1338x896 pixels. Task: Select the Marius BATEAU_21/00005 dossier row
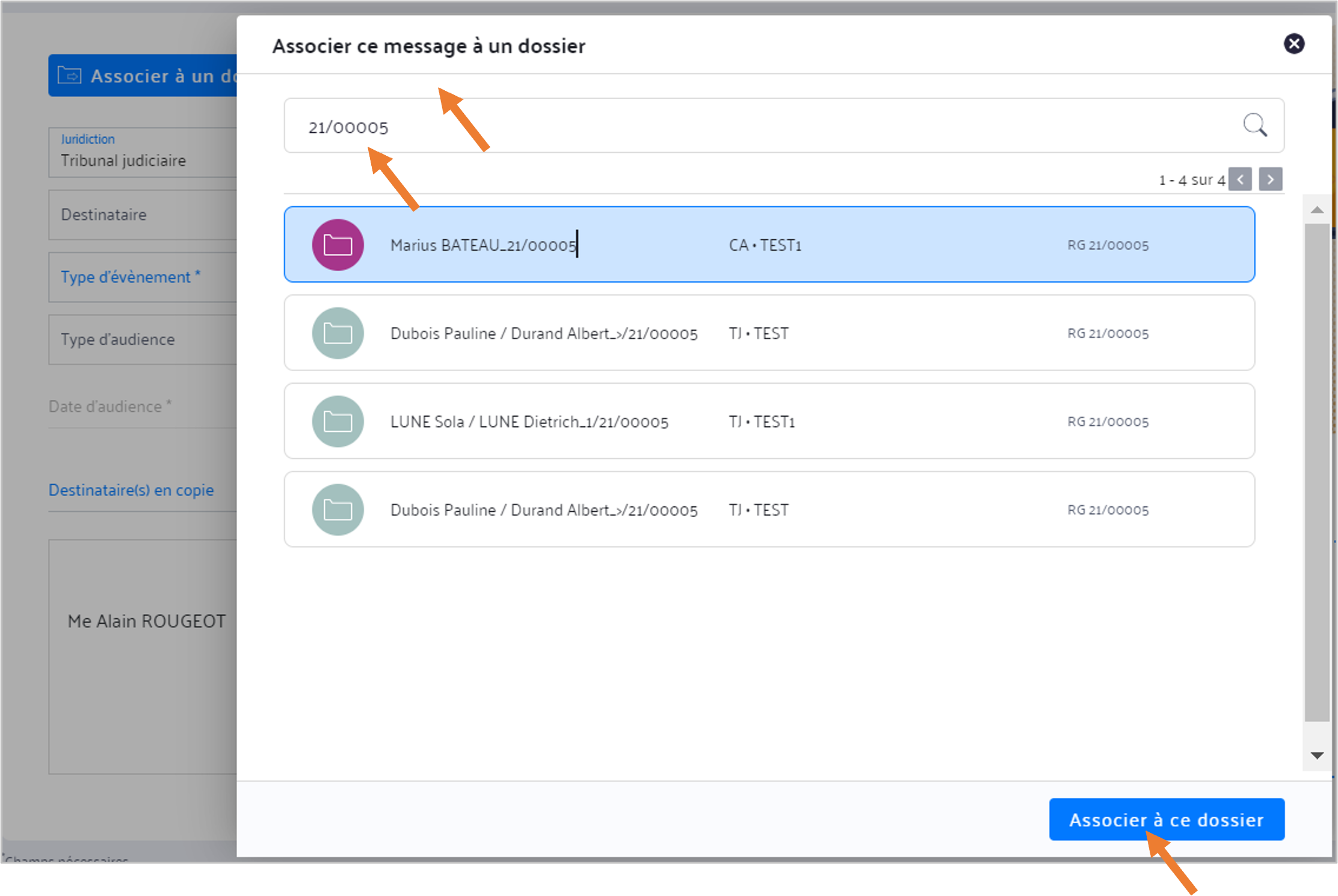tap(769, 245)
